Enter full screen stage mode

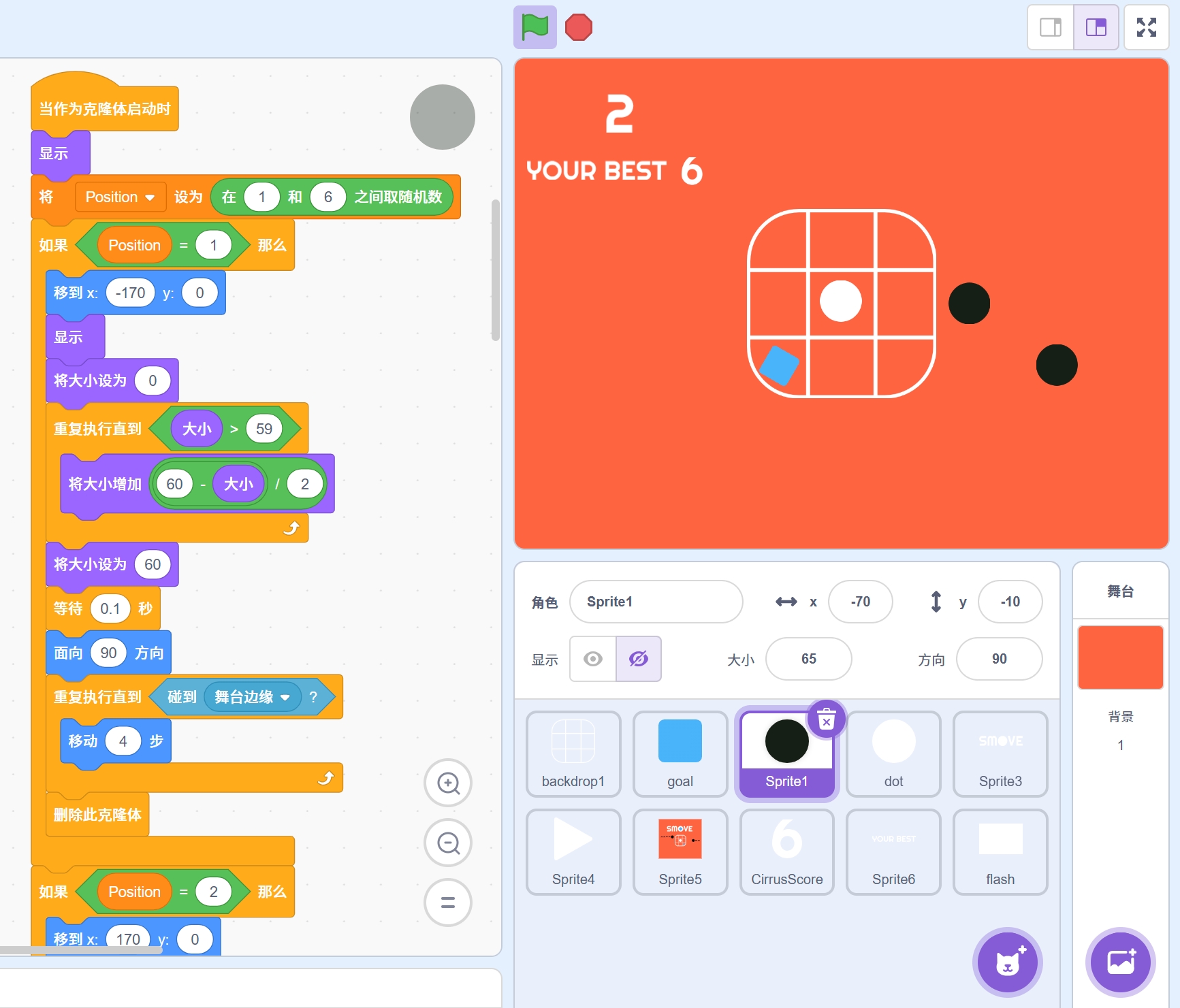1146,27
